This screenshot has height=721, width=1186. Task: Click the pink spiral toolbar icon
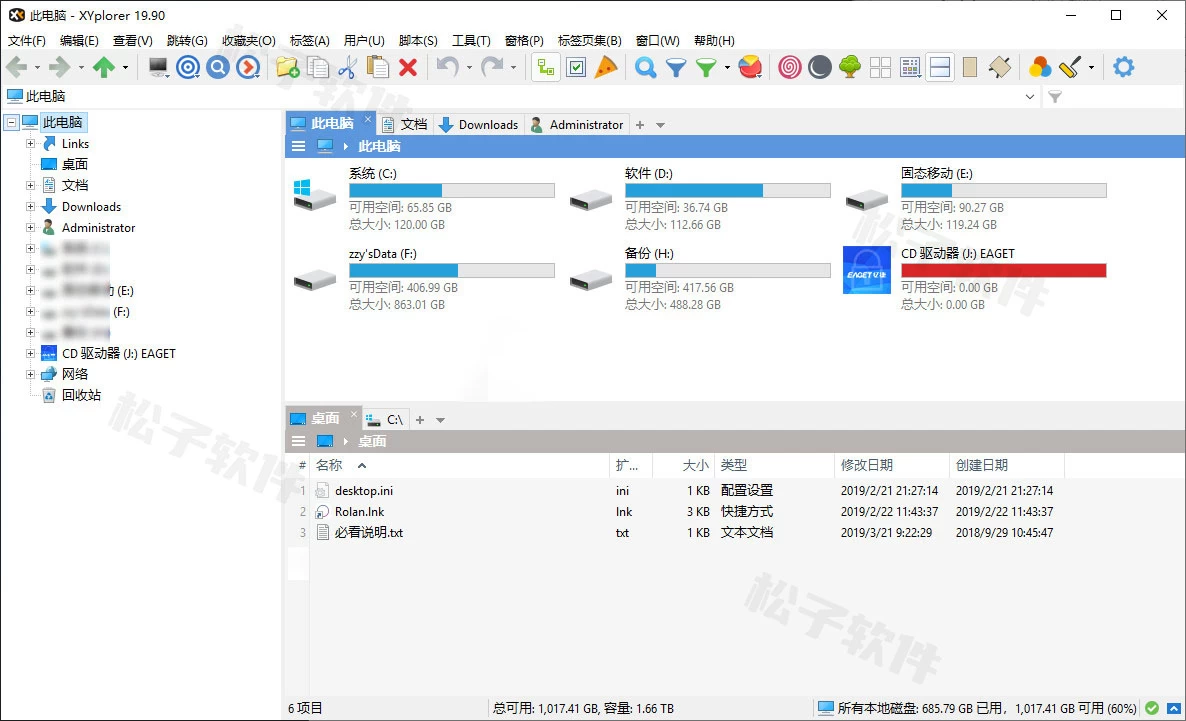click(790, 67)
